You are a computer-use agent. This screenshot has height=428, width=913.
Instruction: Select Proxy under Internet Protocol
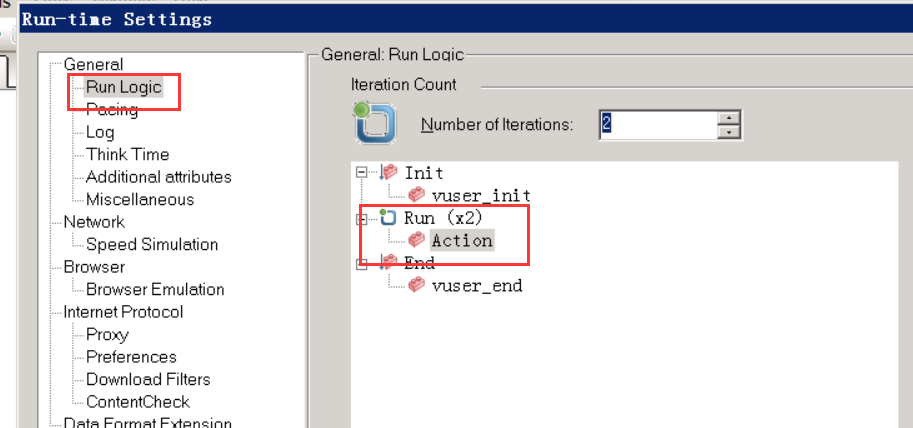(x=107, y=335)
